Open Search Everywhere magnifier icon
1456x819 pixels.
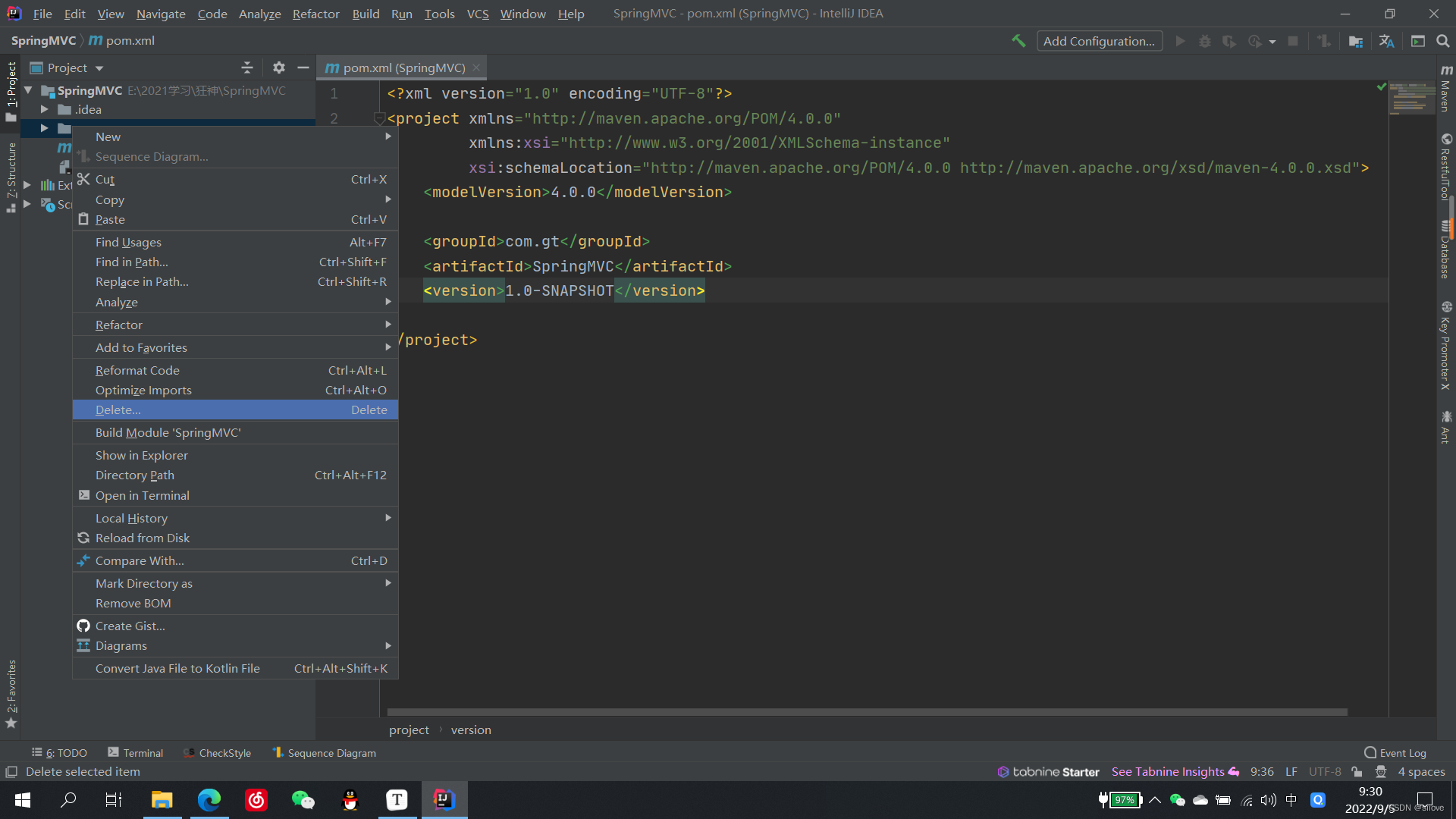tap(1442, 41)
